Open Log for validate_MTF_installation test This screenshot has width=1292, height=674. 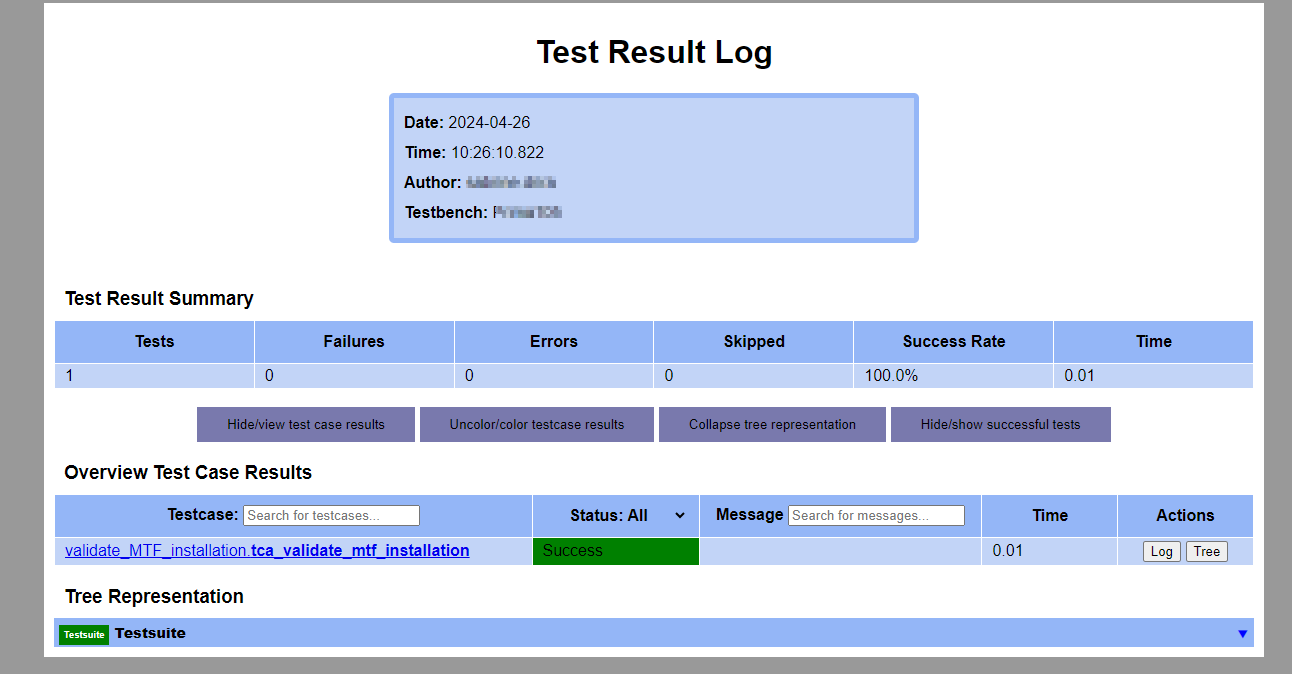pyautogui.click(x=1161, y=551)
